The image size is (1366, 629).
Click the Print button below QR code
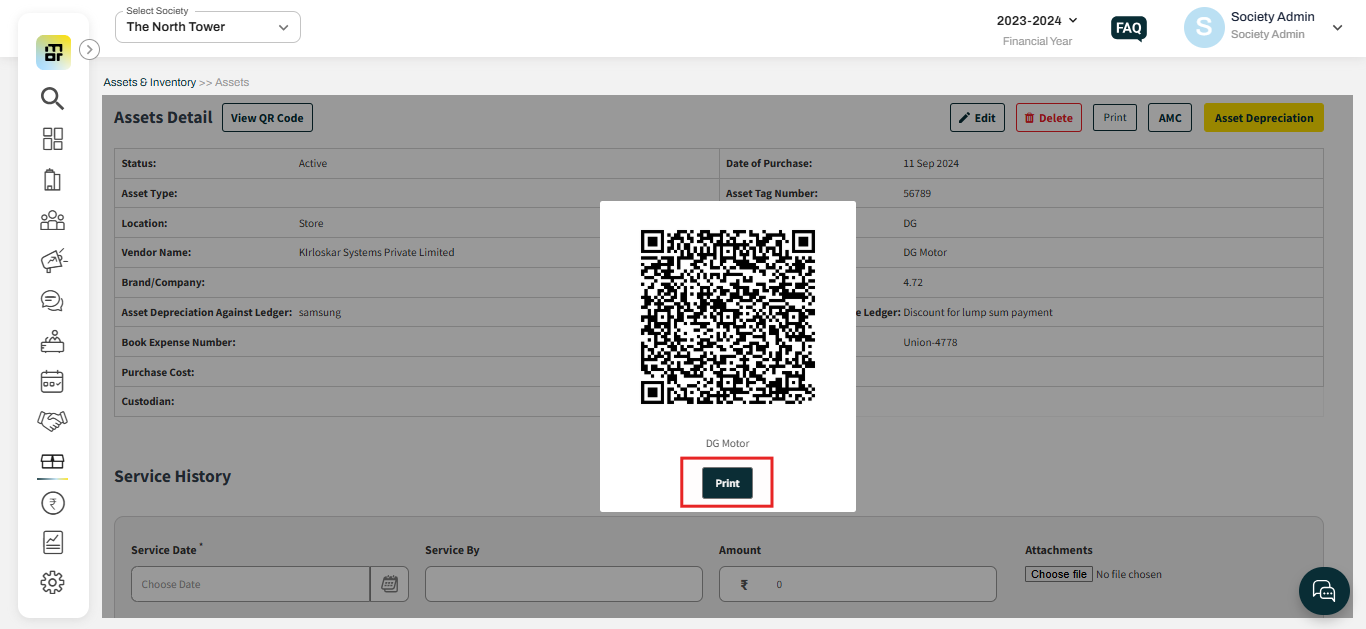(727, 483)
